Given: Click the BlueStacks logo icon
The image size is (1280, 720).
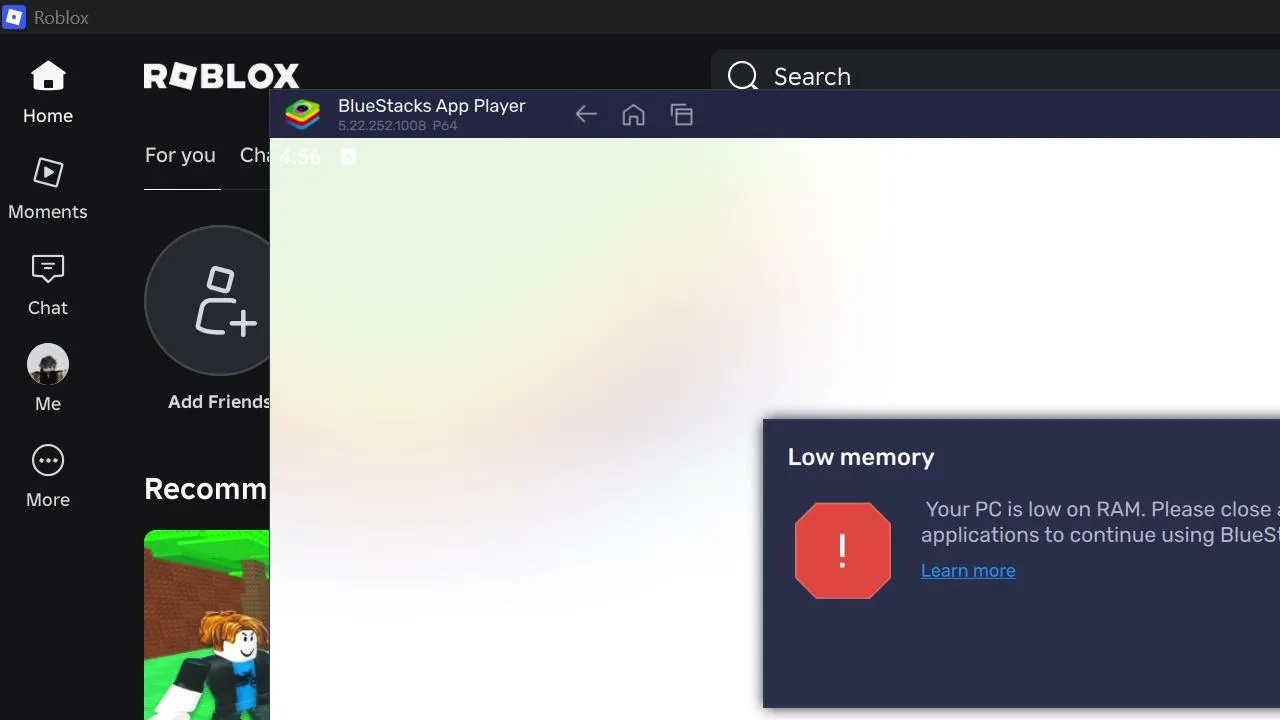Looking at the screenshot, I should 302,114.
